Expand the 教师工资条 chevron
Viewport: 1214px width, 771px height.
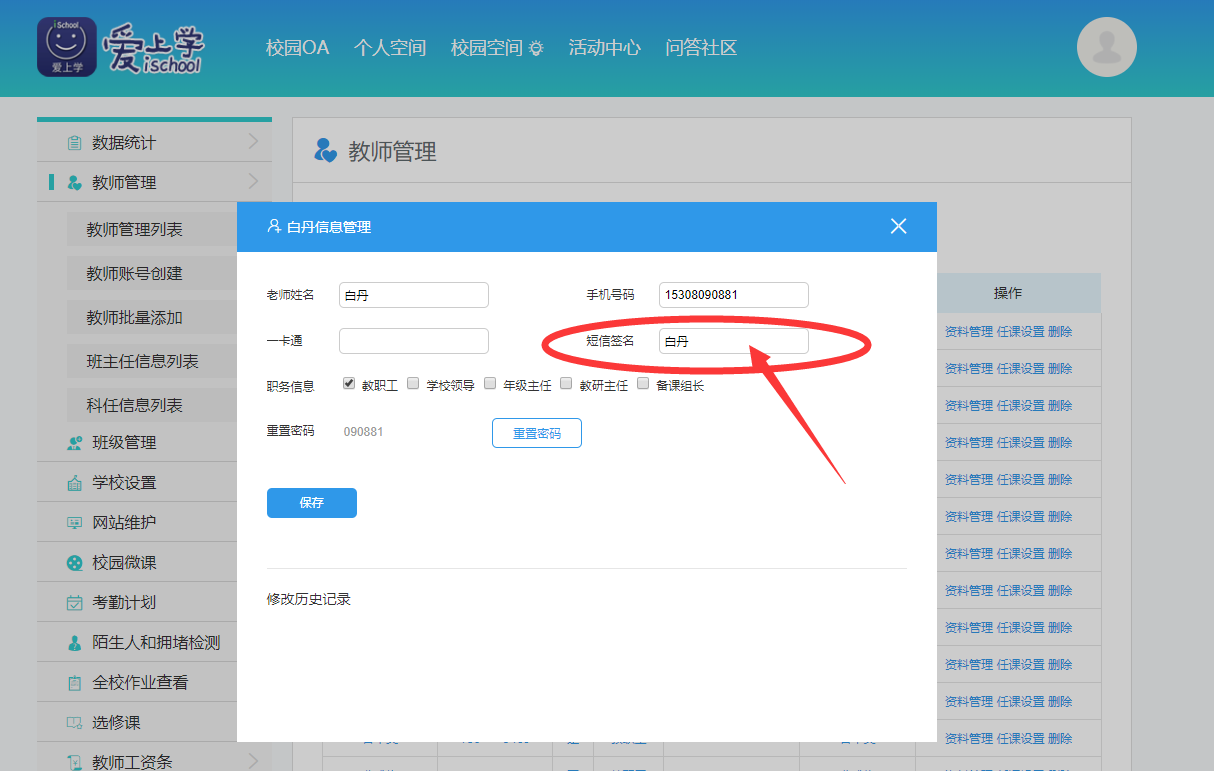point(253,761)
